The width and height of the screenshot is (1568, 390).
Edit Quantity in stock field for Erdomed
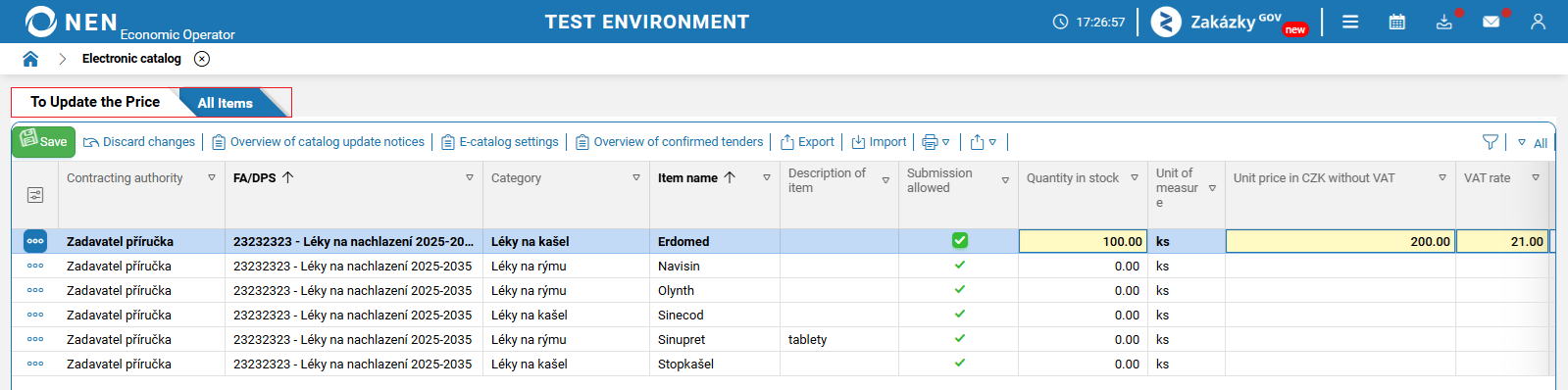click(x=1084, y=241)
